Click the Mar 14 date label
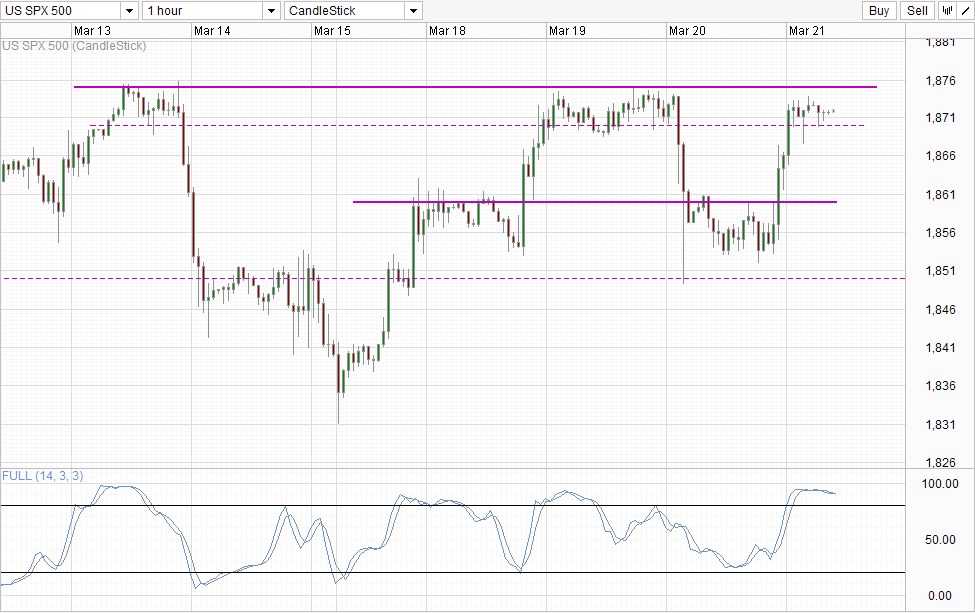The height and width of the screenshot is (613, 975). click(x=212, y=31)
